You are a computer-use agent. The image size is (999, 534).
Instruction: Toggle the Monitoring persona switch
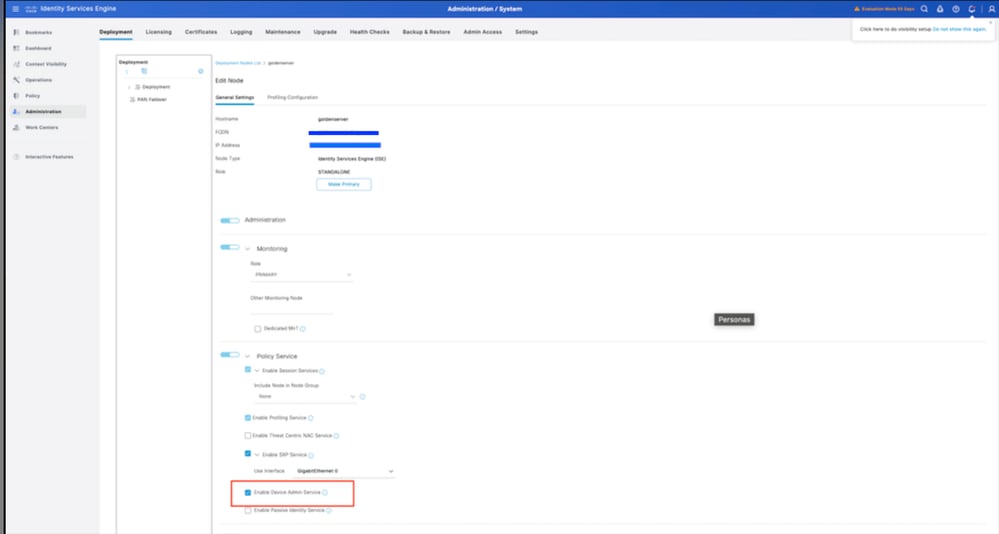(229, 247)
